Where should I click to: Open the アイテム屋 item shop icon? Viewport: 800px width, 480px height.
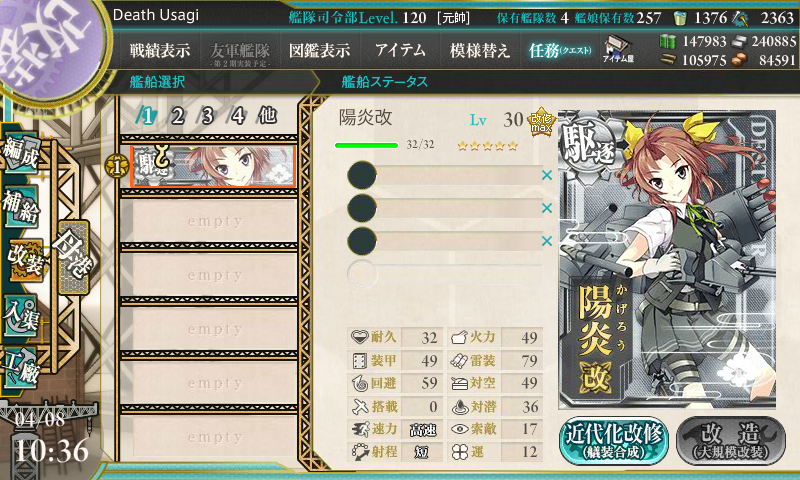click(618, 49)
